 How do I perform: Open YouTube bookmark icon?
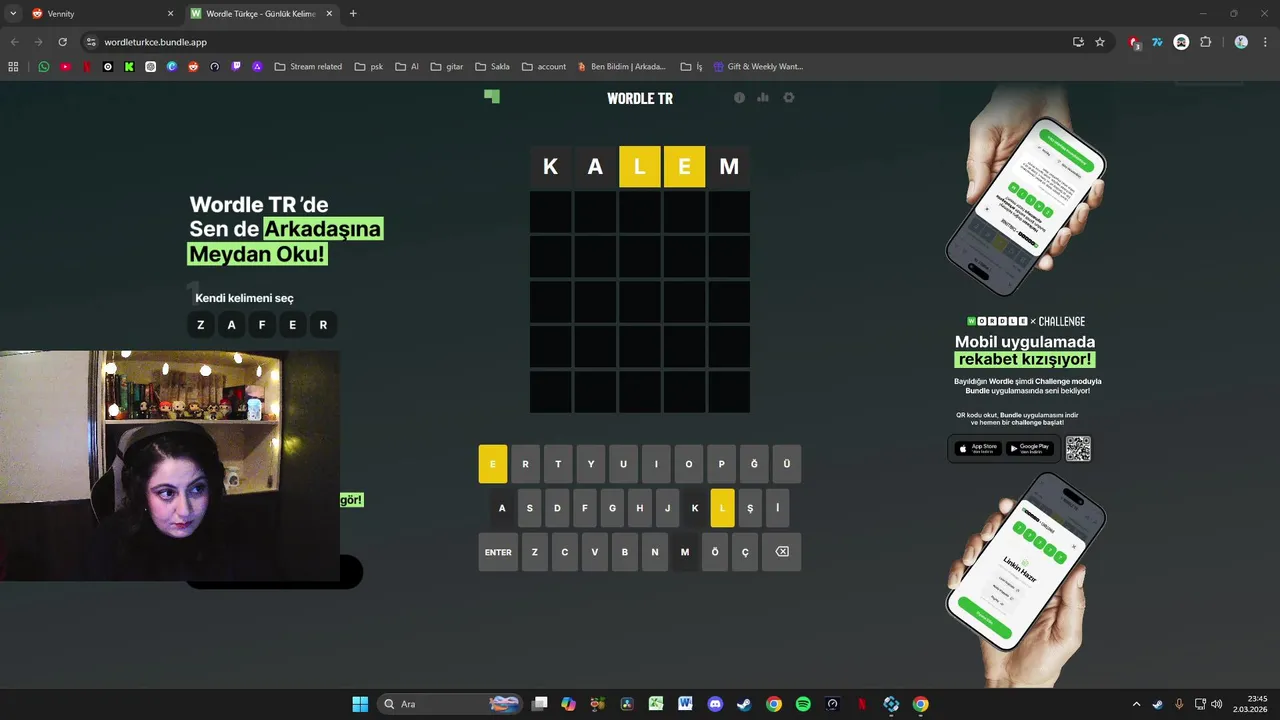65,66
